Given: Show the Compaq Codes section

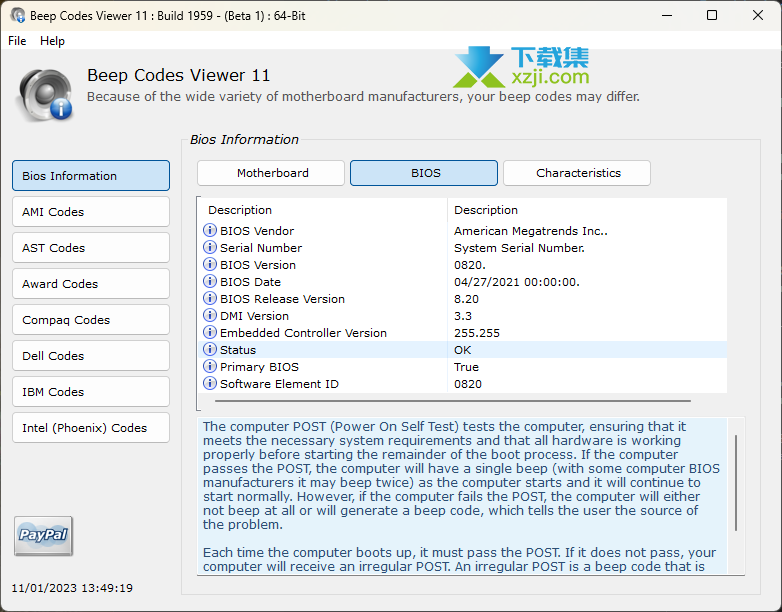Looking at the screenshot, I should point(91,320).
